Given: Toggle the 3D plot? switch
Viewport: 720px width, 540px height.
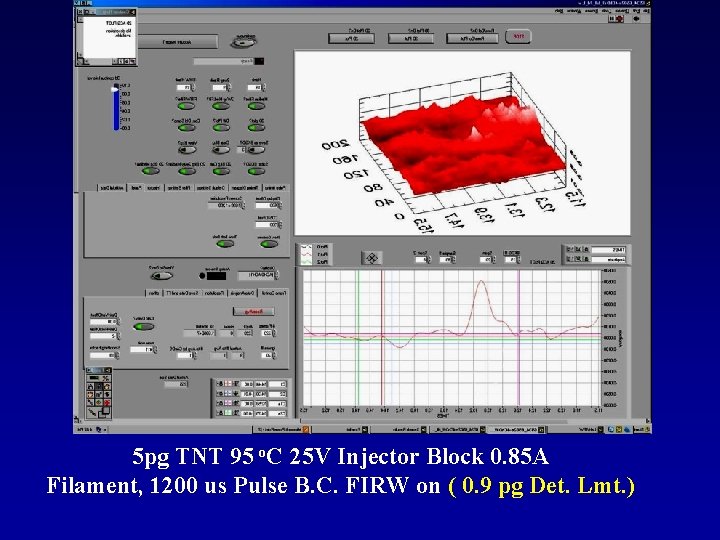Looking at the screenshot, I should pyautogui.click(x=256, y=128).
